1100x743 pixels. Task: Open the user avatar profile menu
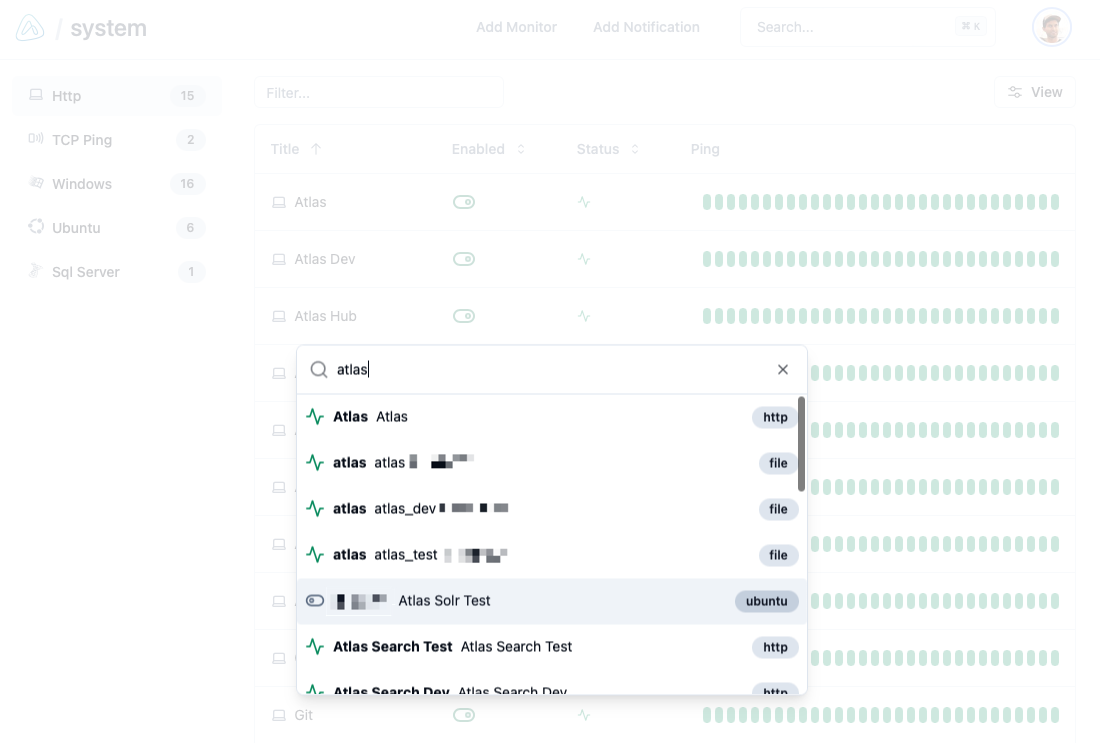(x=1051, y=28)
